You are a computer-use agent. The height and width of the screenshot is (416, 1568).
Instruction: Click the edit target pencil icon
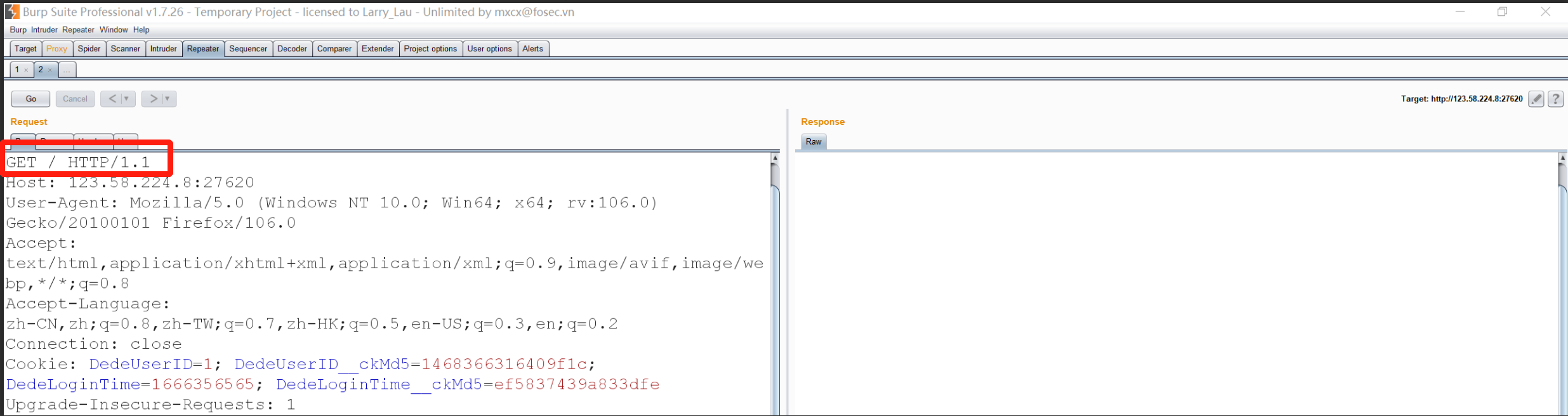point(1536,99)
